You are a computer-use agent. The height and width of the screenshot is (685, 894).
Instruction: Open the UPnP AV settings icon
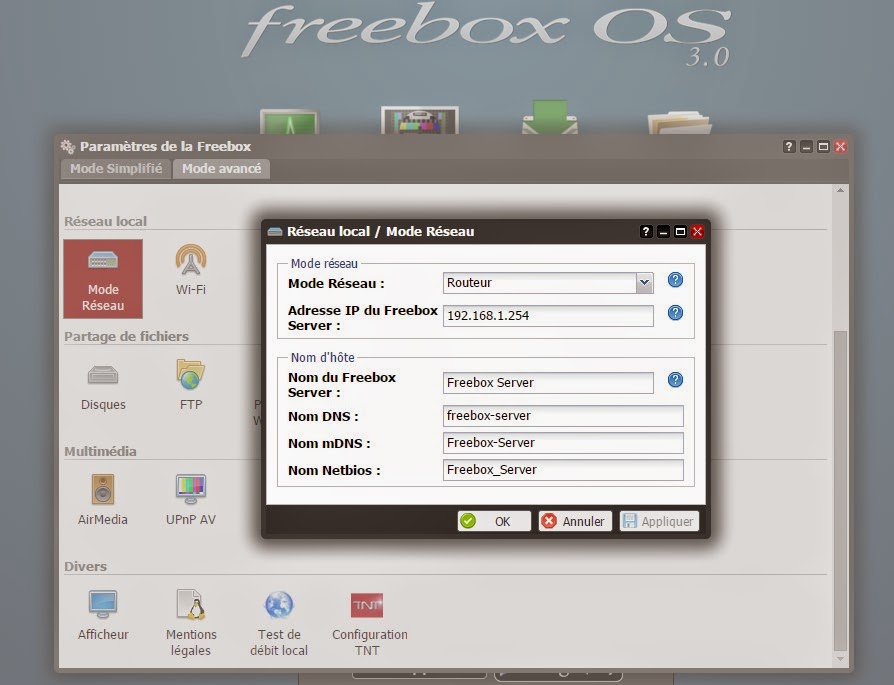click(x=190, y=500)
